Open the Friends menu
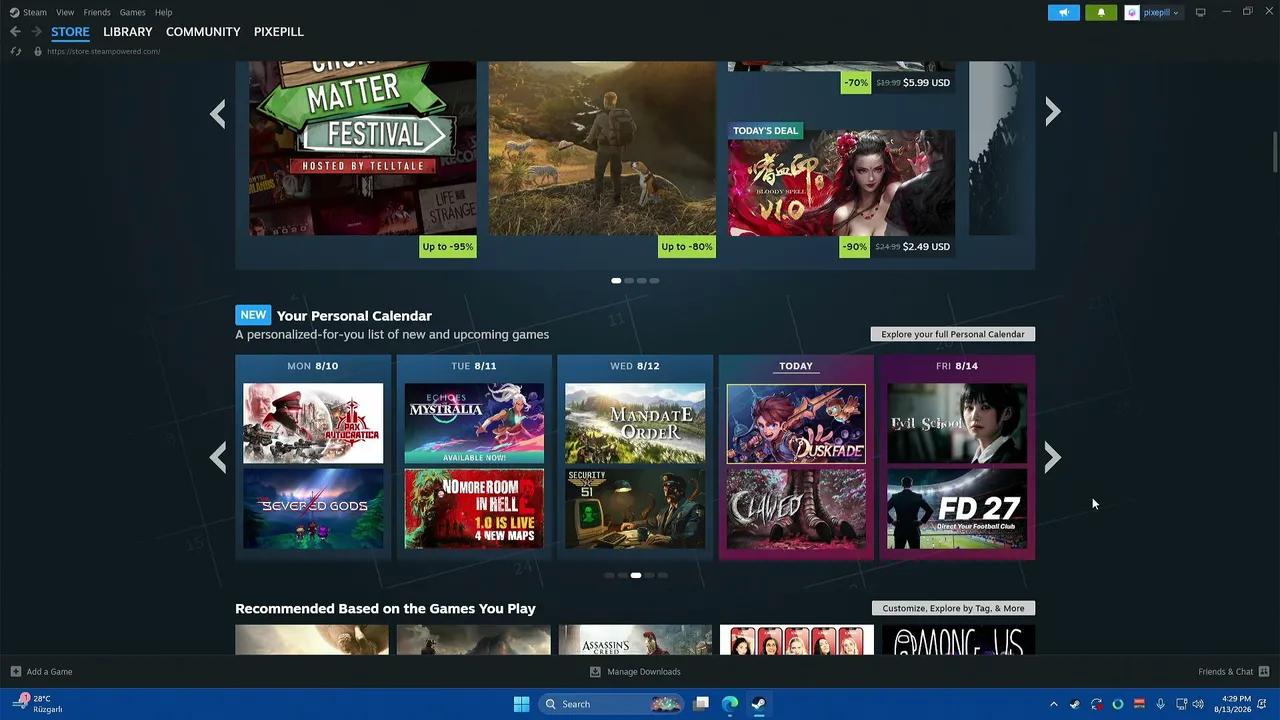The width and height of the screenshot is (1280, 720). 97,12
